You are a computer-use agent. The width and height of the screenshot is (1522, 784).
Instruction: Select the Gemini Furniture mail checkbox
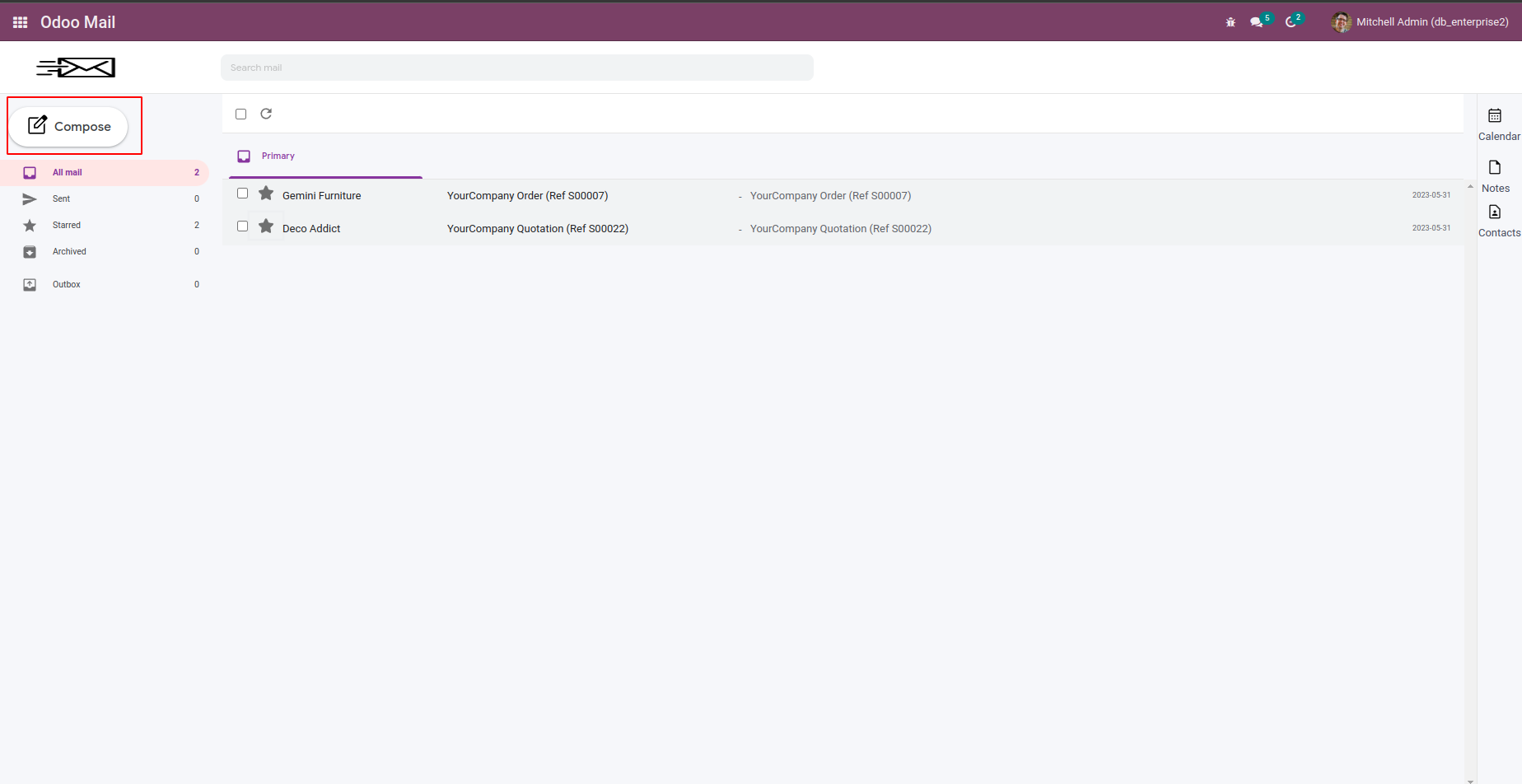tap(242, 194)
